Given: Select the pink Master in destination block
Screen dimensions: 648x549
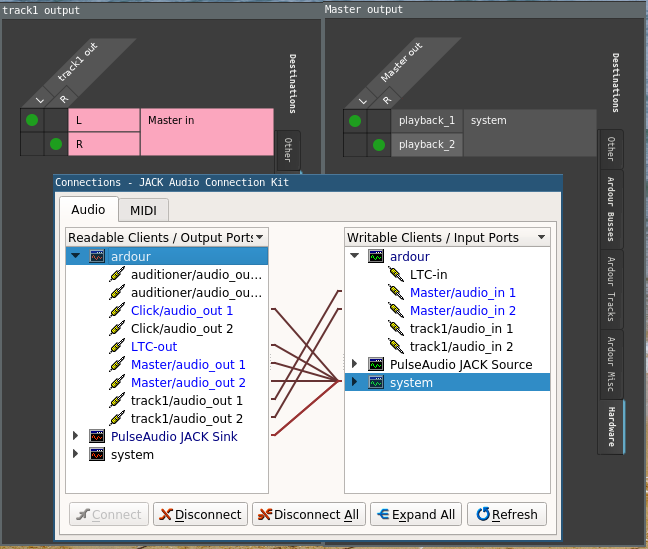Looking at the screenshot, I should pyautogui.click(x=206, y=132).
